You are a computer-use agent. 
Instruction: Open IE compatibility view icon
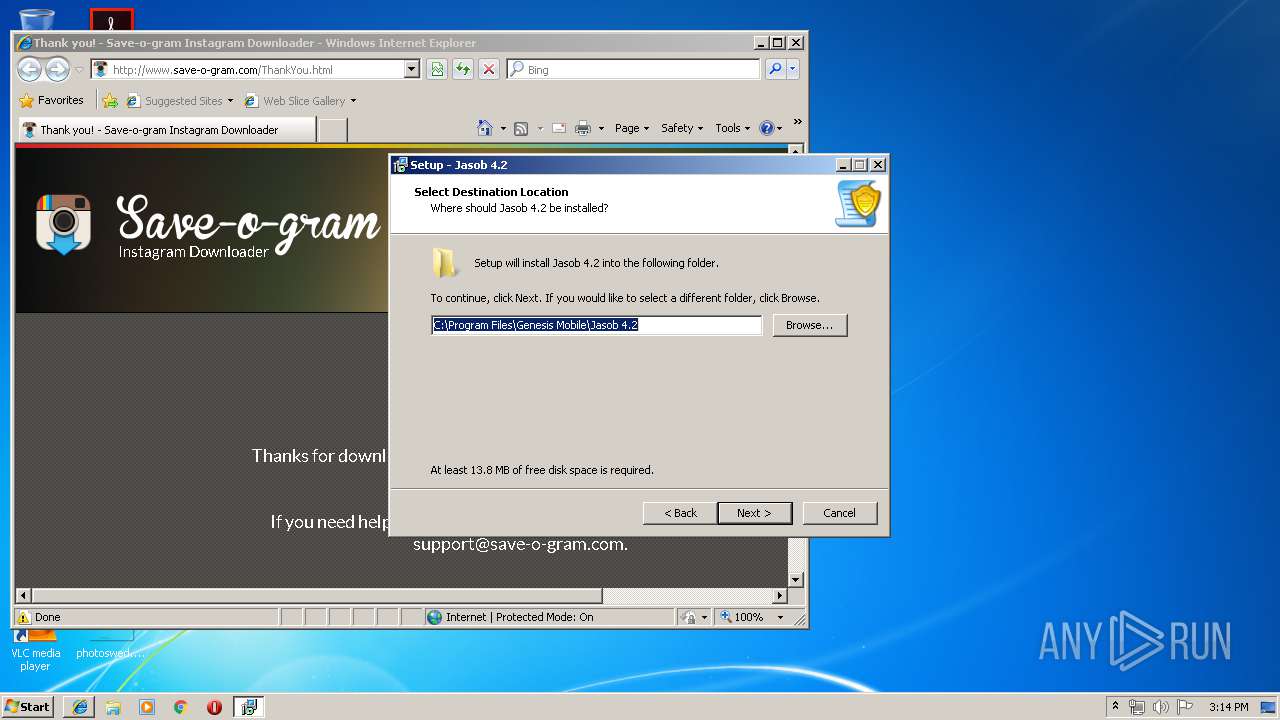tap(437, 69)
